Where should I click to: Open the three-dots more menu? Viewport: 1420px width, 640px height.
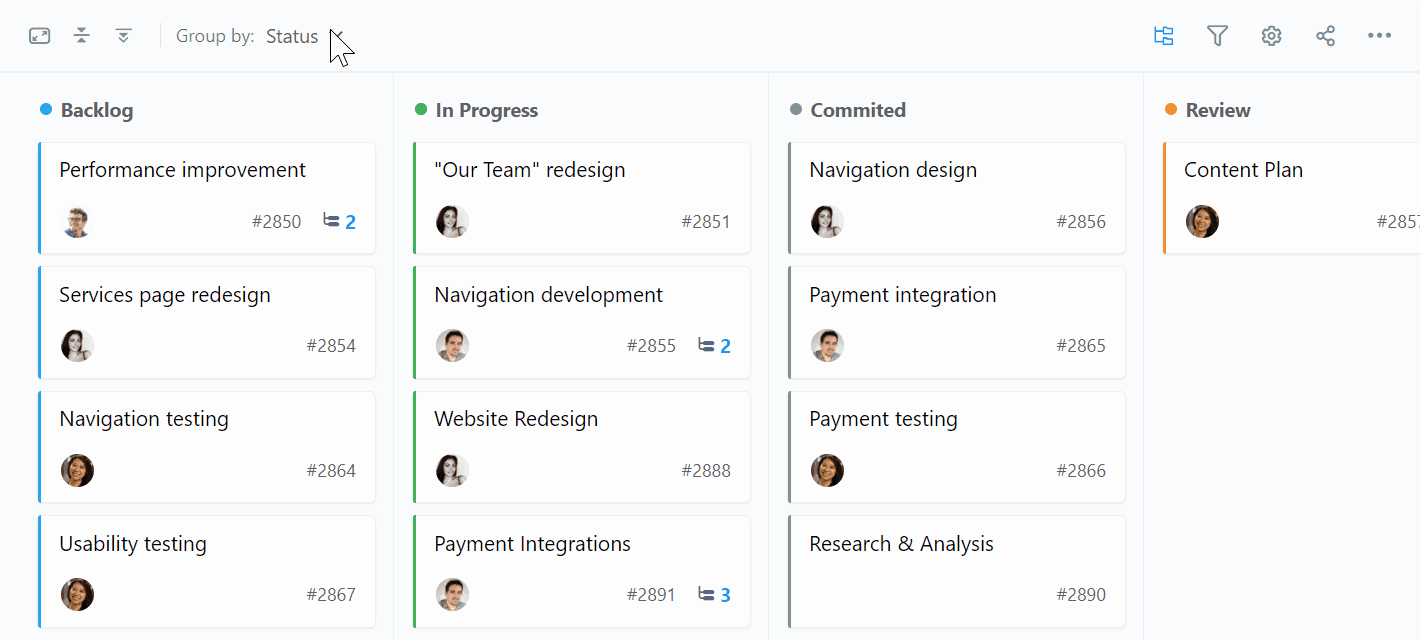(x=1379, y=36)
